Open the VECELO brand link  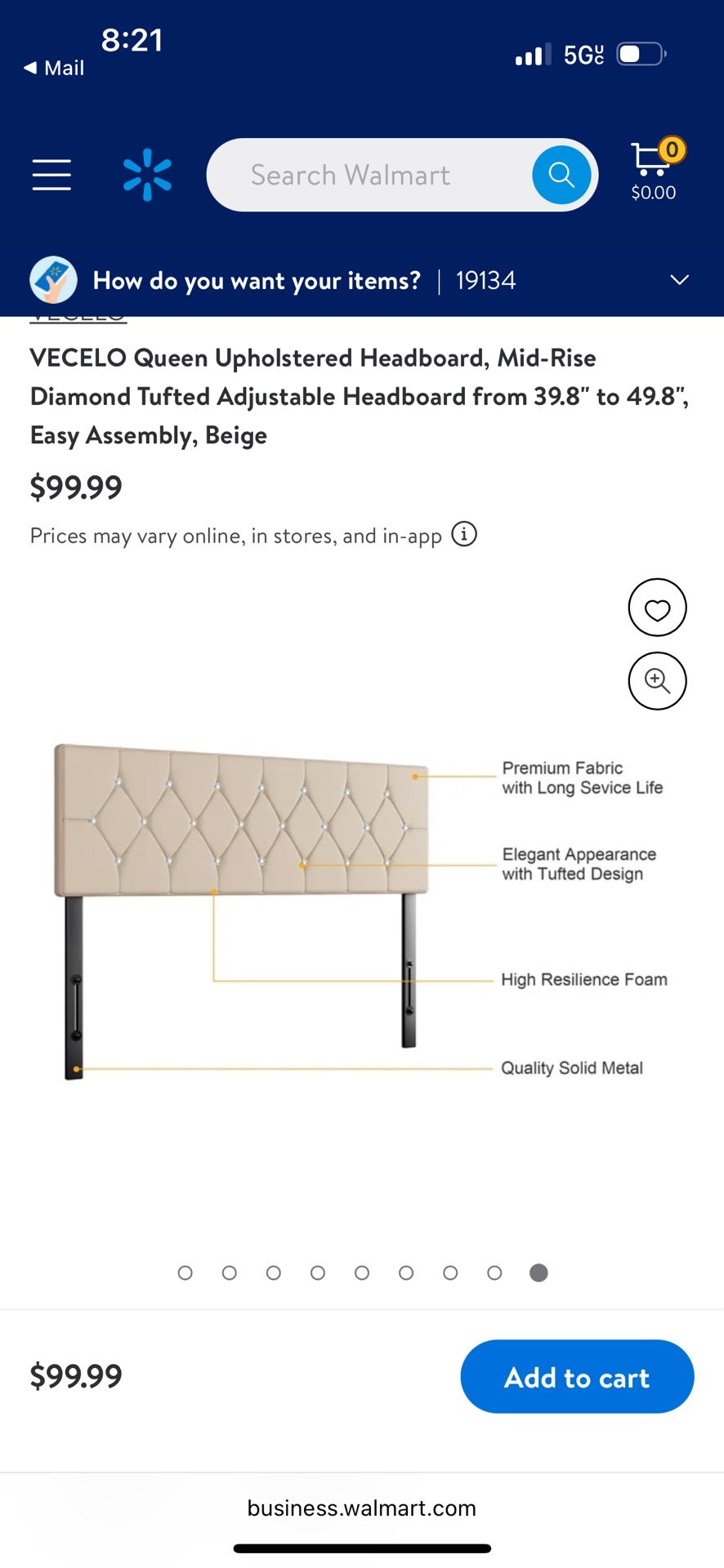coord(78,318)
